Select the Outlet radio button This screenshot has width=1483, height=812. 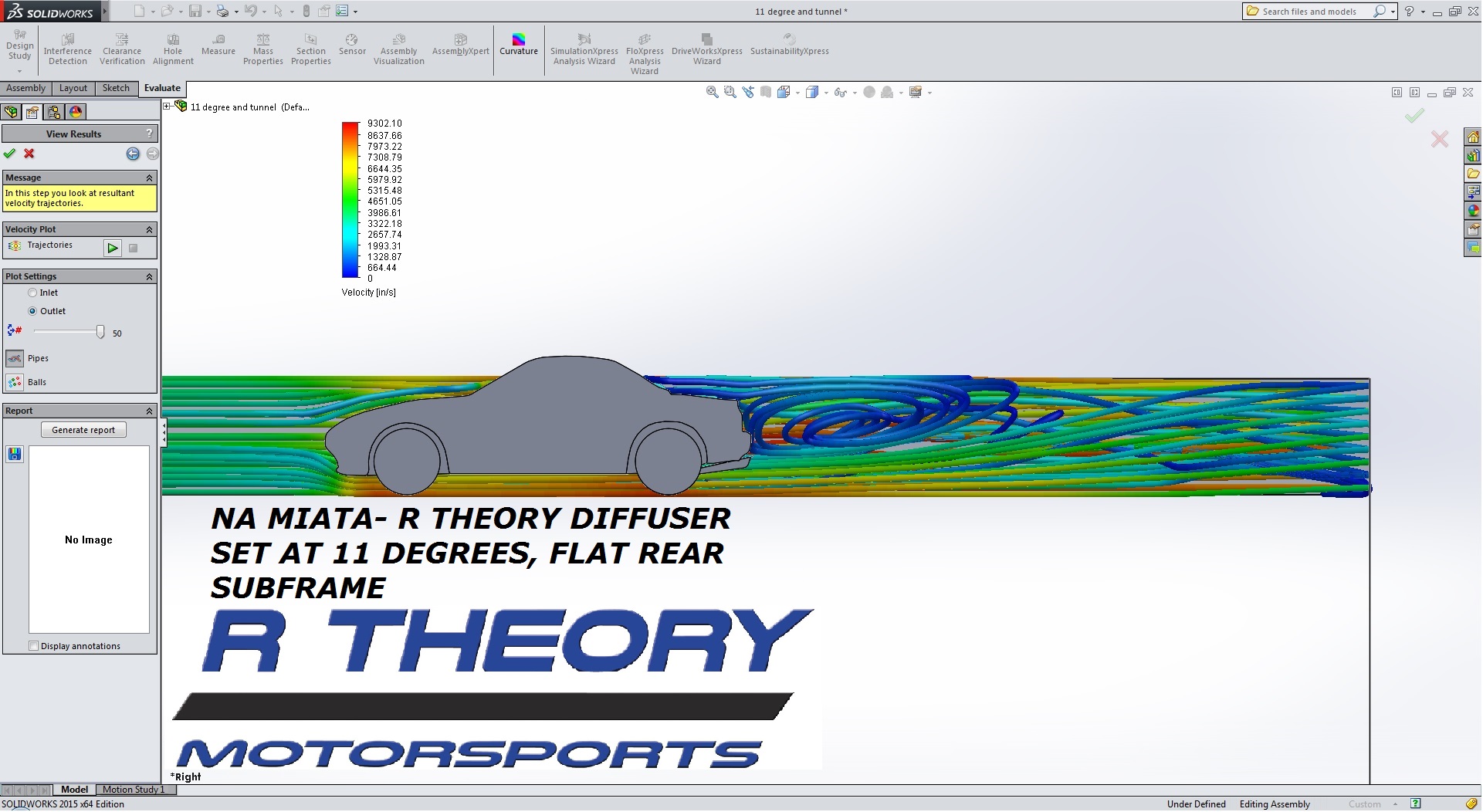click(33, 311)
